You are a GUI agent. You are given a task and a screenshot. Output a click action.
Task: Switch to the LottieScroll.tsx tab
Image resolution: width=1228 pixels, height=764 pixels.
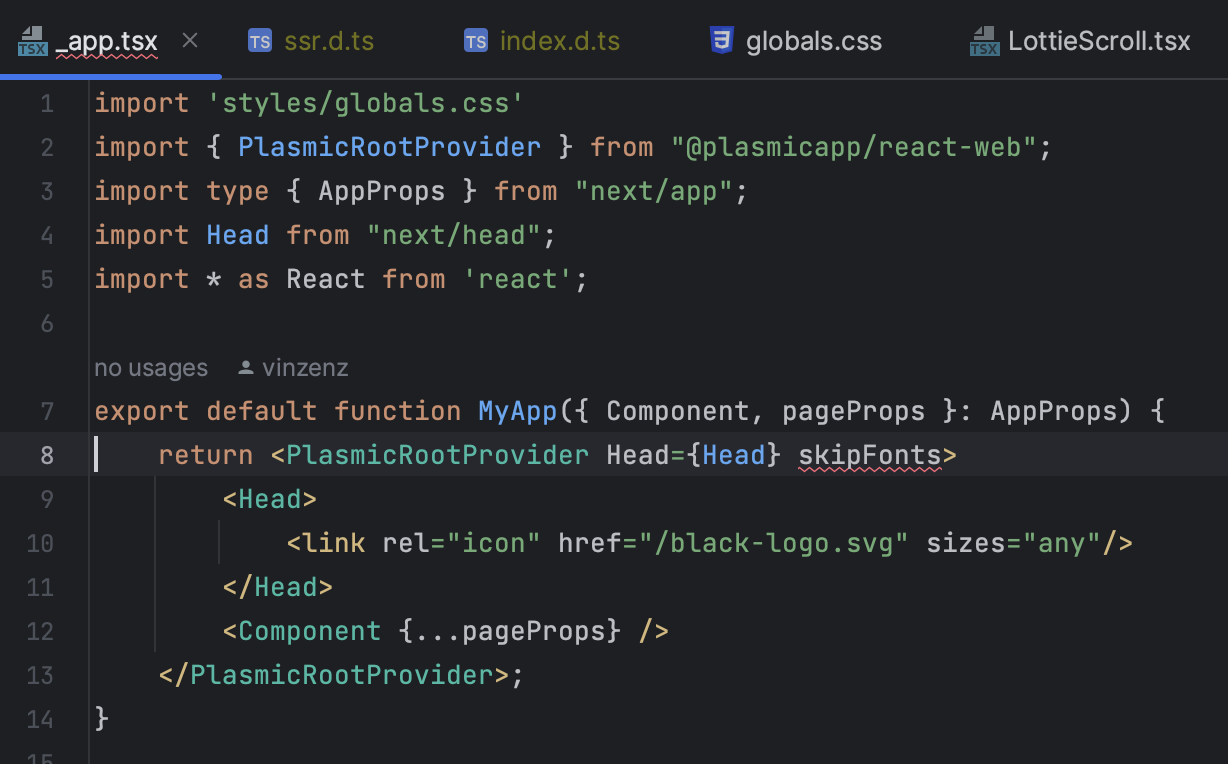pyautogui.click(x=1081, y=41)
